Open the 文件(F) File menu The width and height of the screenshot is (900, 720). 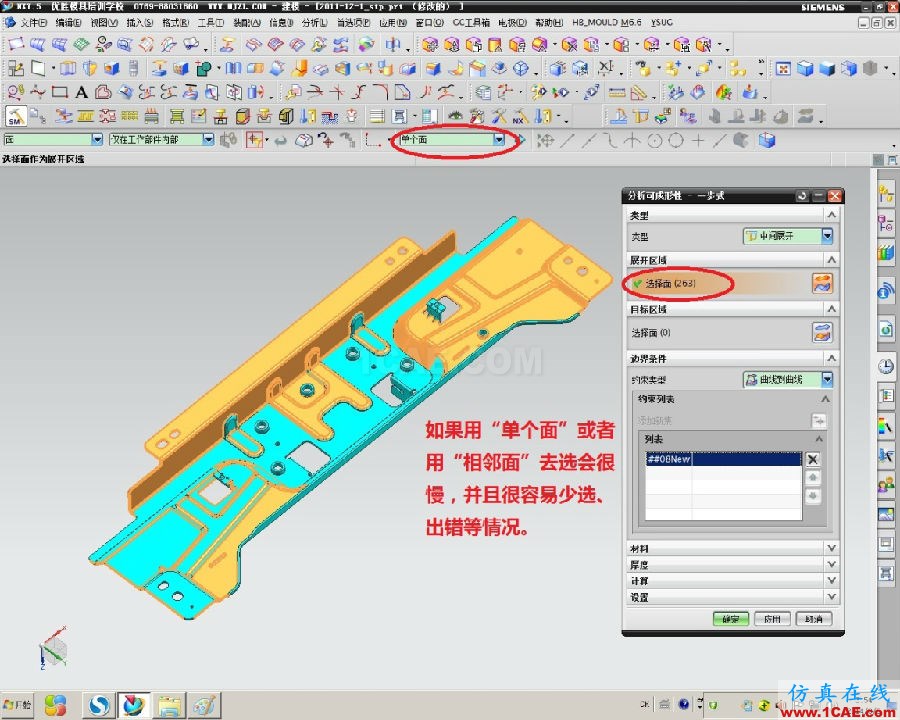pyautogui.click(x=33, y=22)
